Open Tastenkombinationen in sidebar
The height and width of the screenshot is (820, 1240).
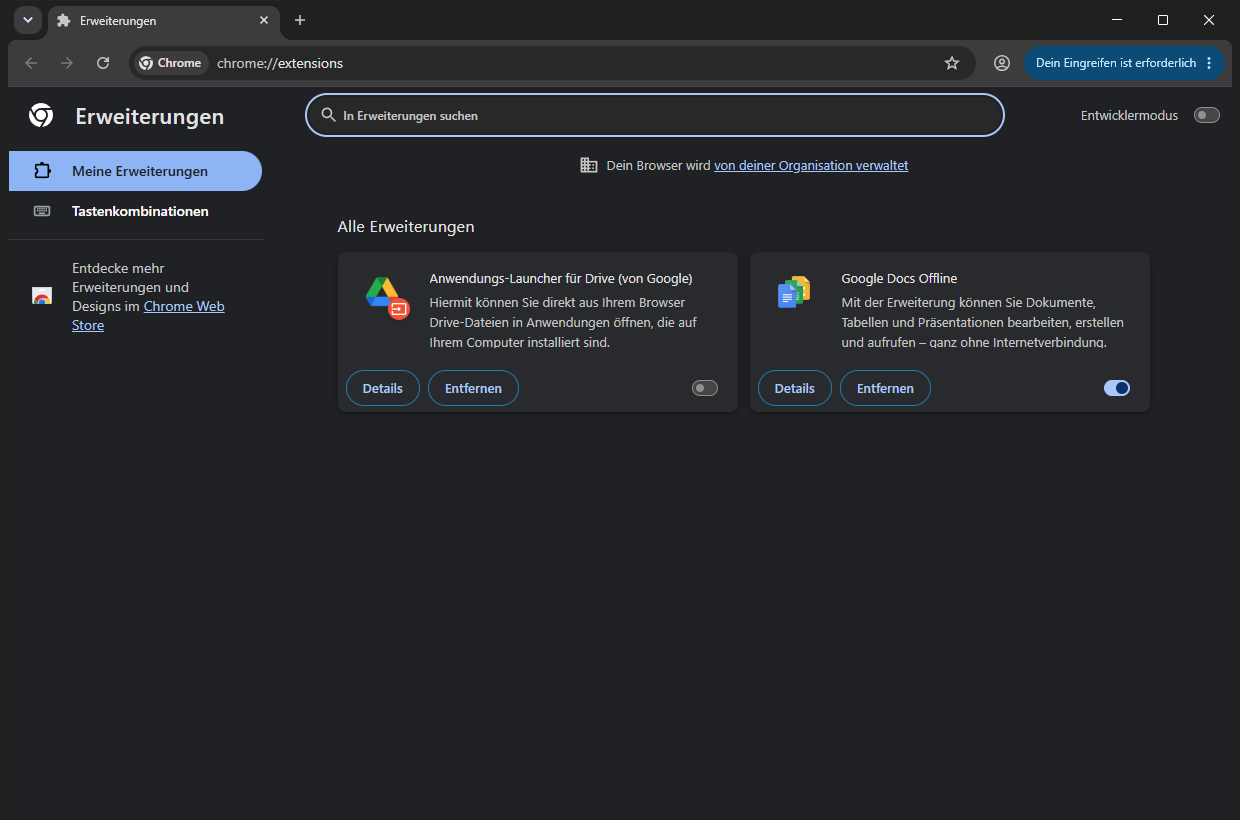coord(135,211)
